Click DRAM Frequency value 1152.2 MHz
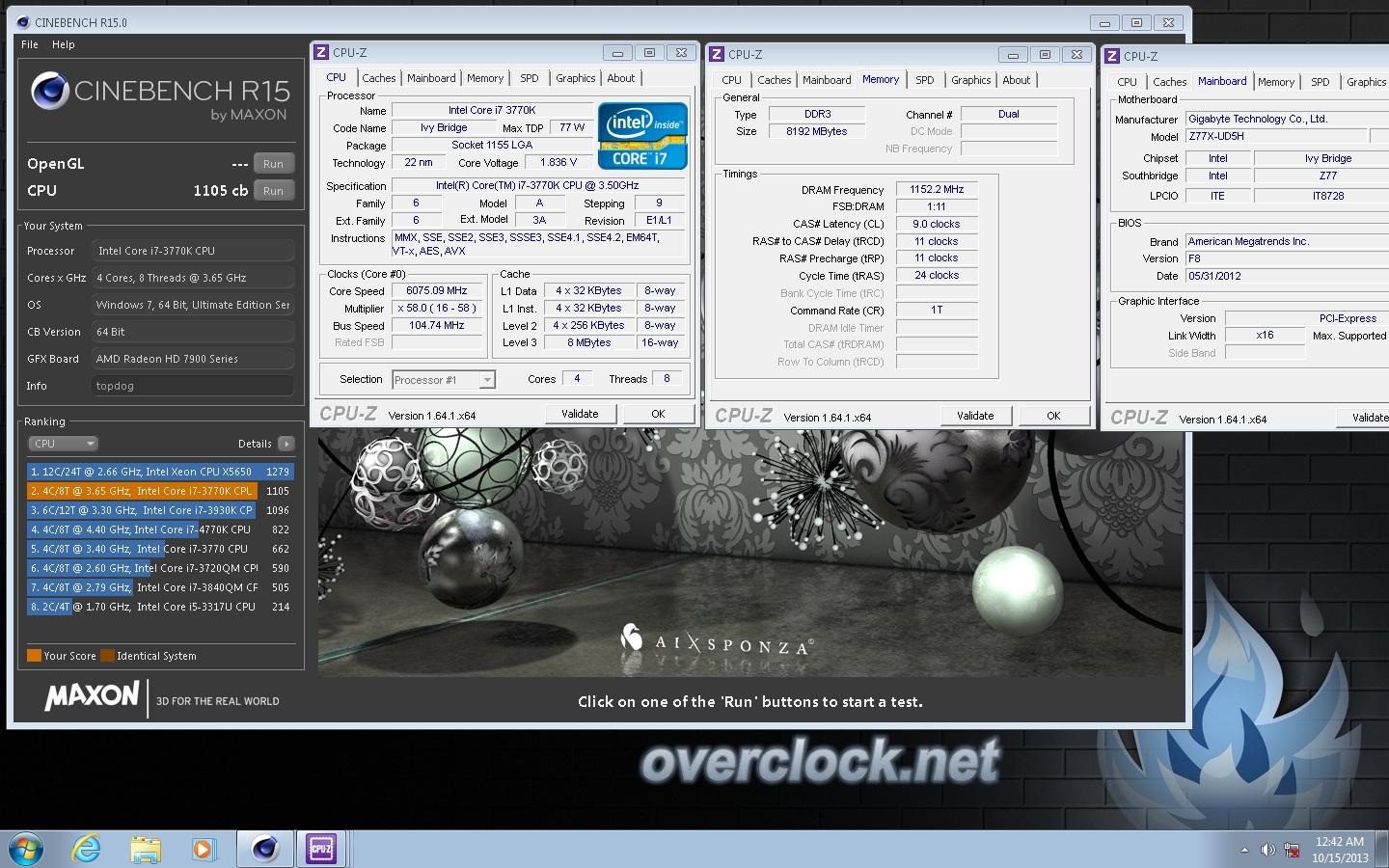Screen dimensions: 1389x868 pos(937,189)
